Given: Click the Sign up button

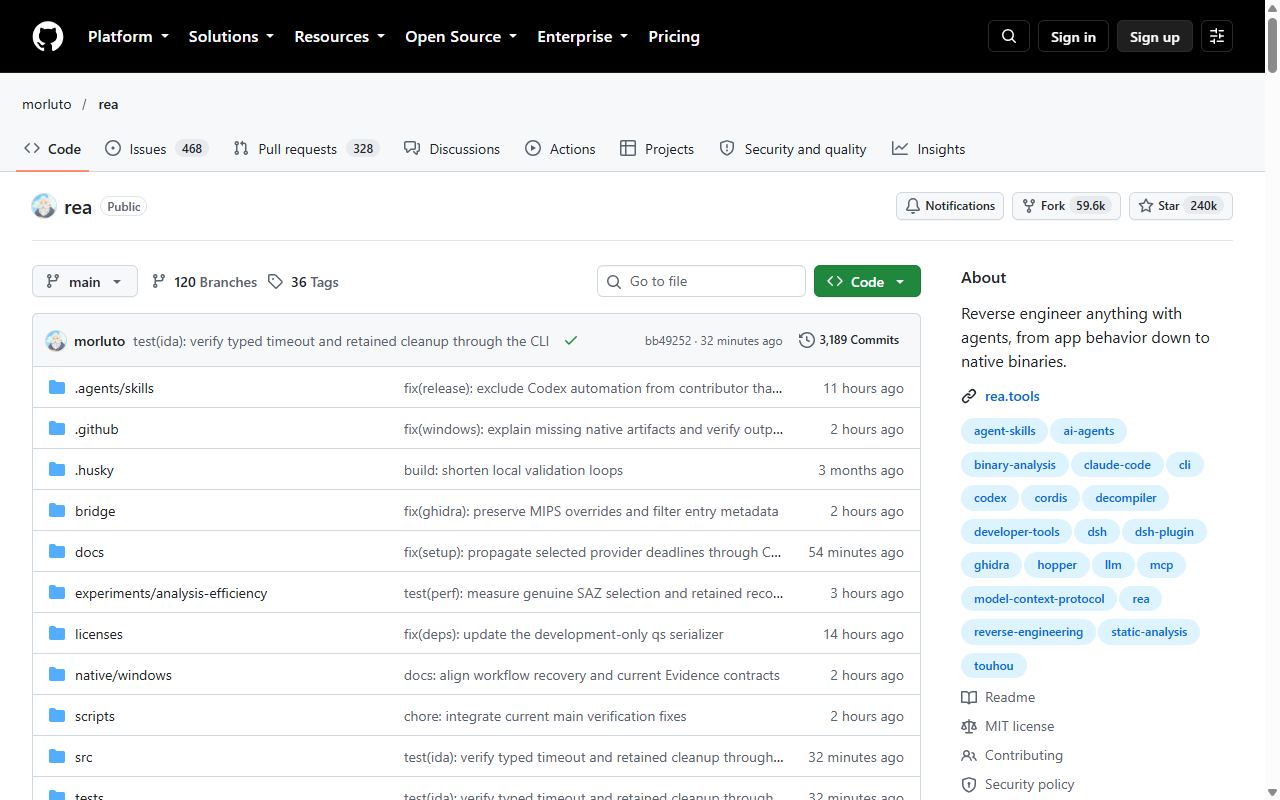Looking at the screenshot, I should tap(1155, 37).
